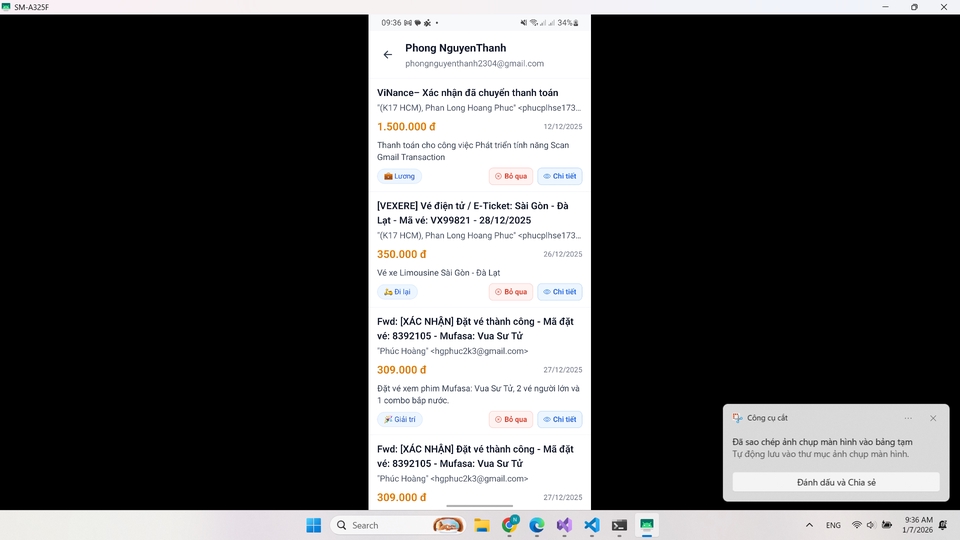Screen dimensions: 960x540
Task: Open the Windows Start menu
Action: click(314, 525)
